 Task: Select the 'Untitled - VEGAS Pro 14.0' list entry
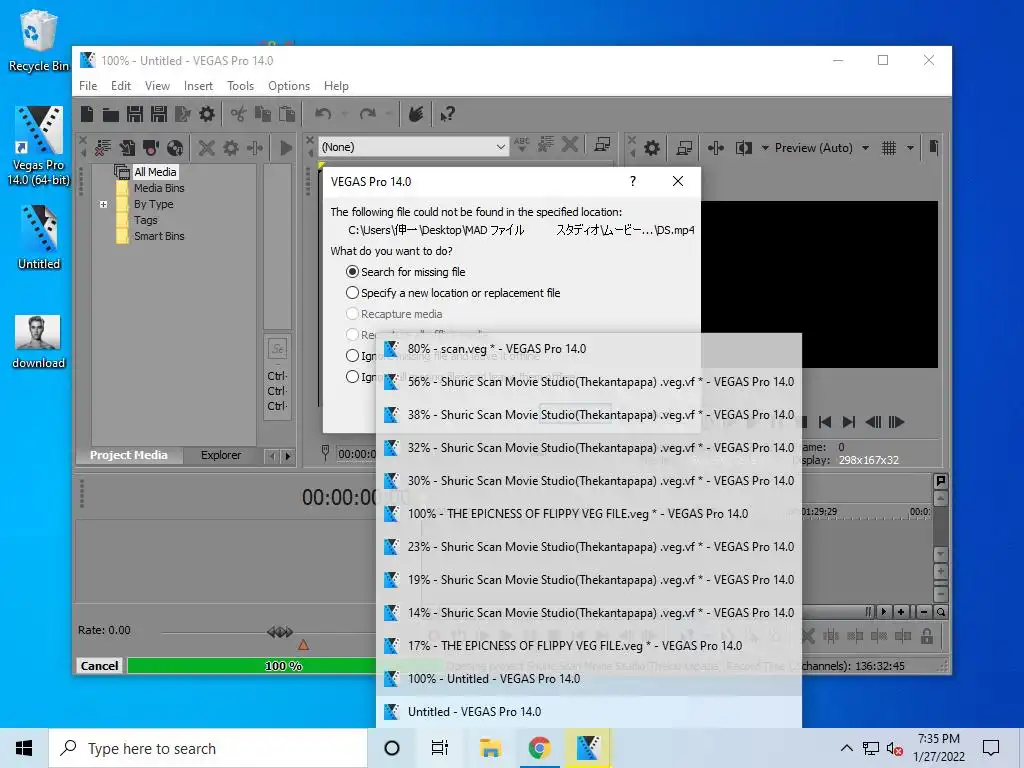pos(589,712)
